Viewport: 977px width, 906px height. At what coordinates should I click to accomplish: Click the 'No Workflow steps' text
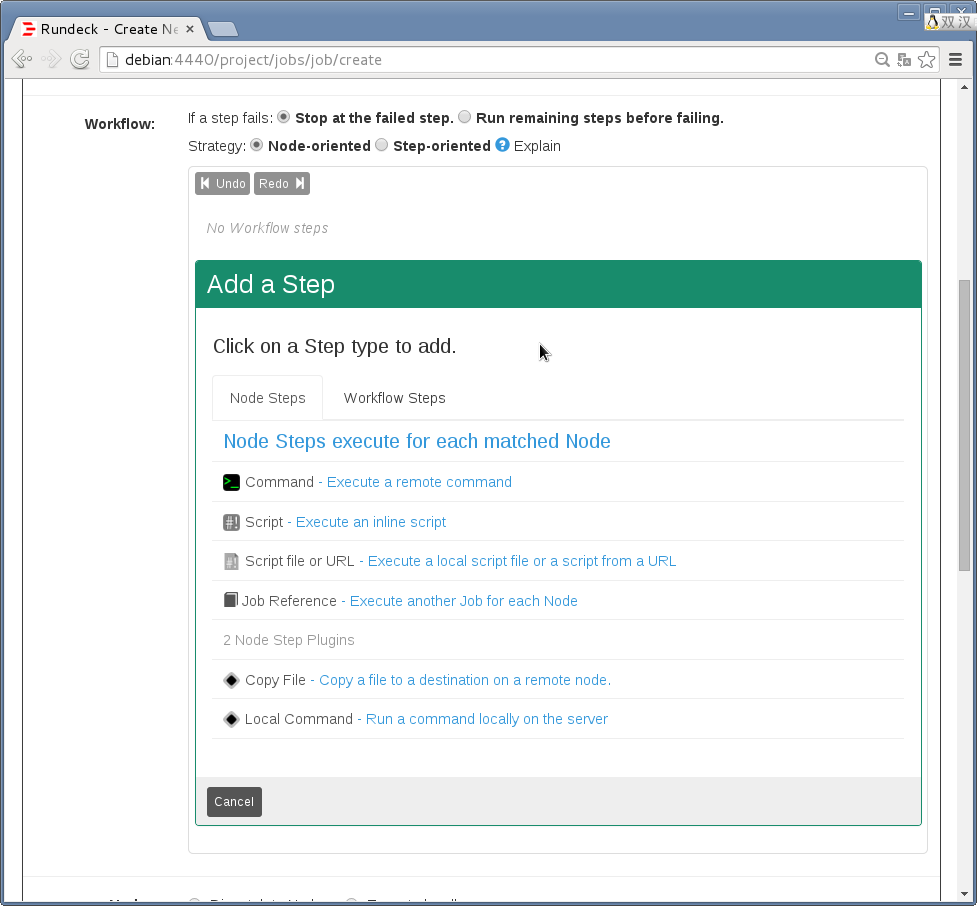coord(267,228)
